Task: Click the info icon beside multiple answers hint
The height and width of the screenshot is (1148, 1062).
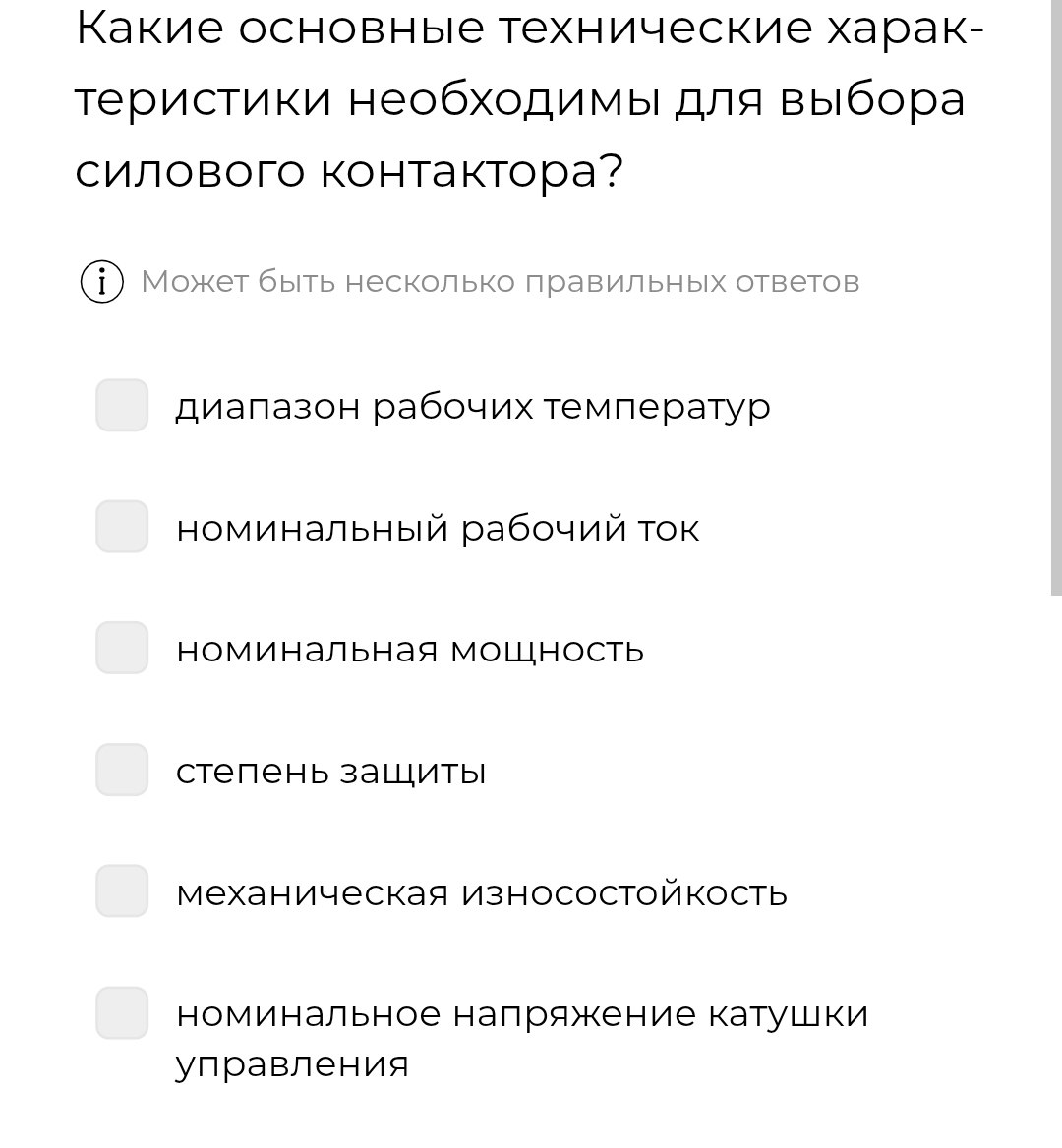Action: 102,282
